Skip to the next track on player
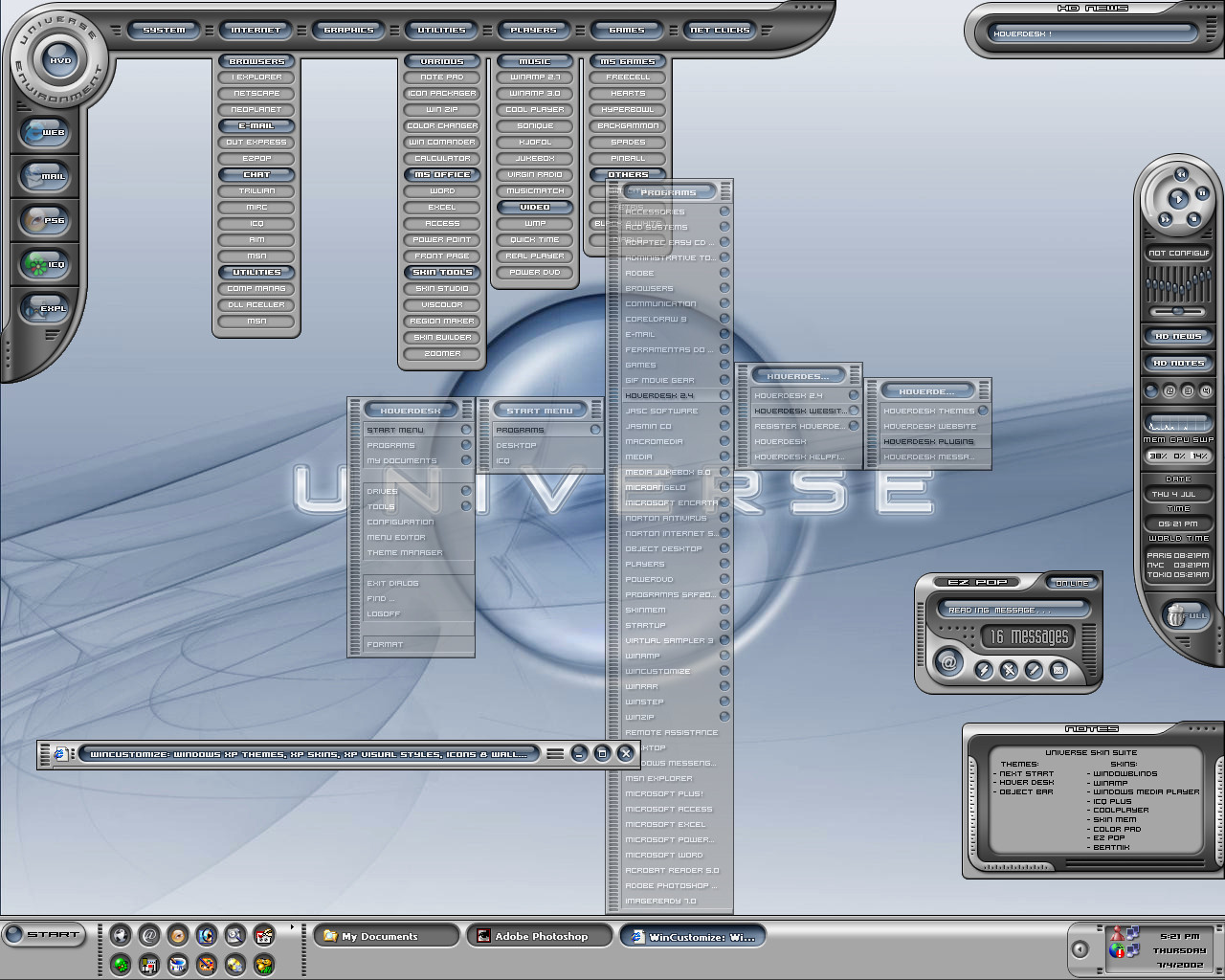Screen dimensions: 1225x980 (1165, 219)
